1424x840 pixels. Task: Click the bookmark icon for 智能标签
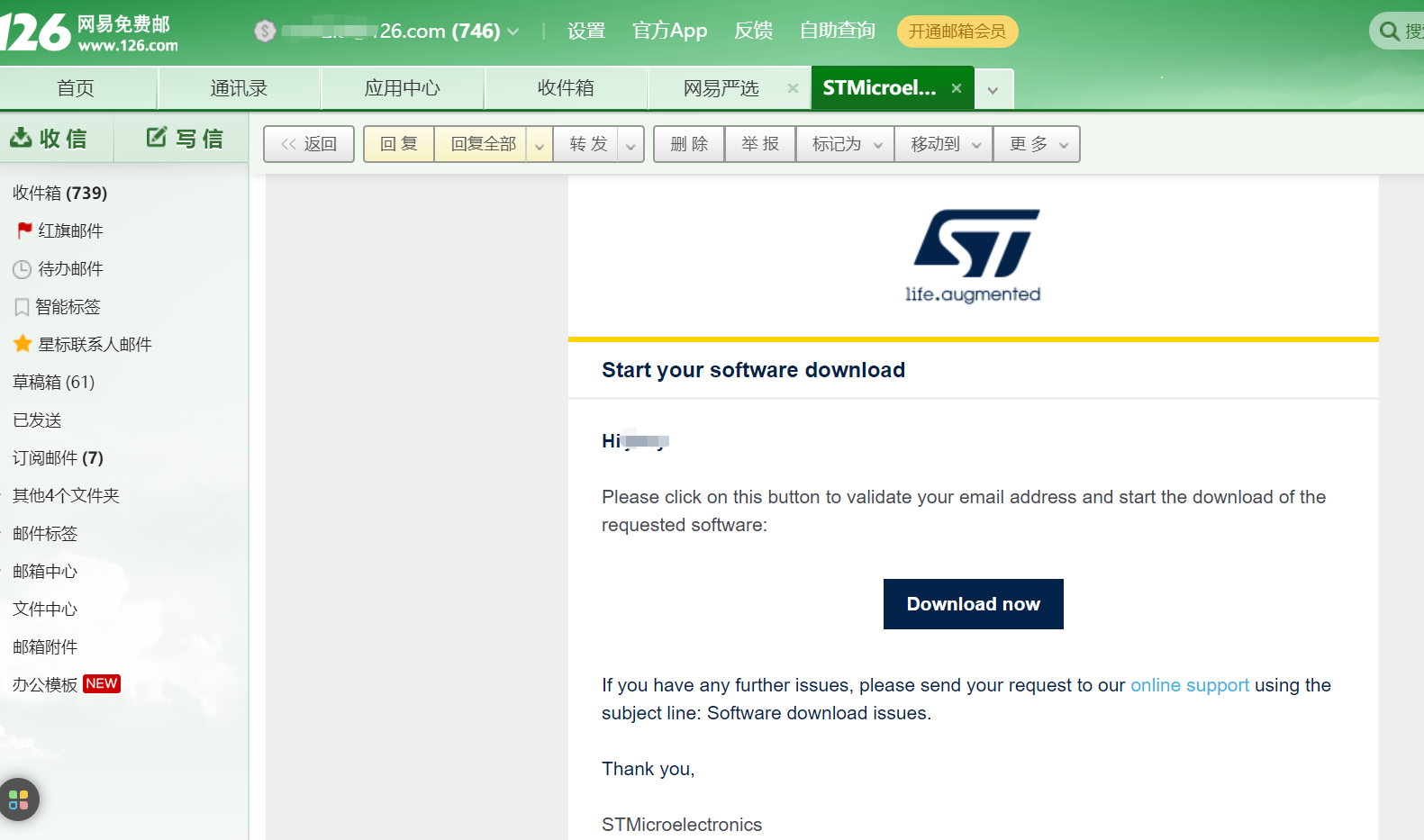pyautogui.click(x=23, y=307)
